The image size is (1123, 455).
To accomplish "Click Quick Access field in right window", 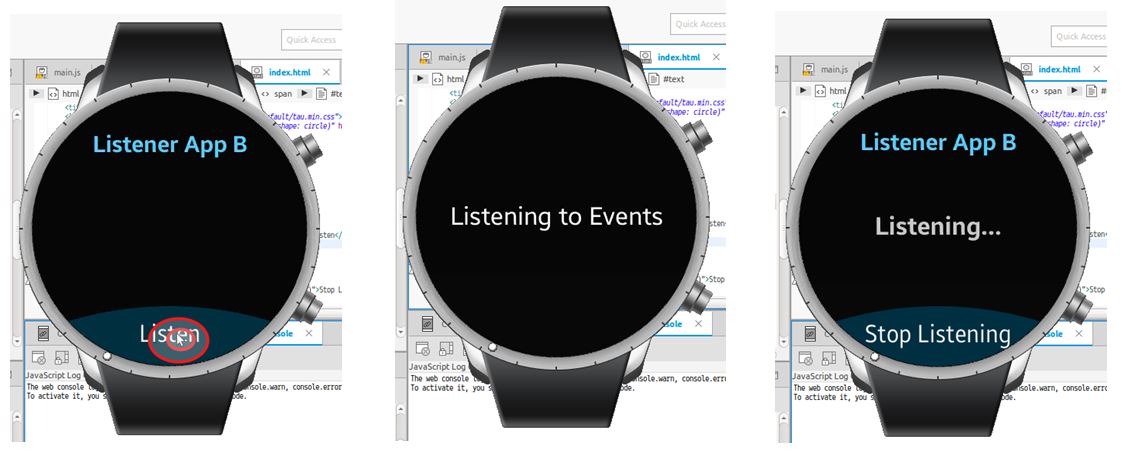I will (1079, 37).
